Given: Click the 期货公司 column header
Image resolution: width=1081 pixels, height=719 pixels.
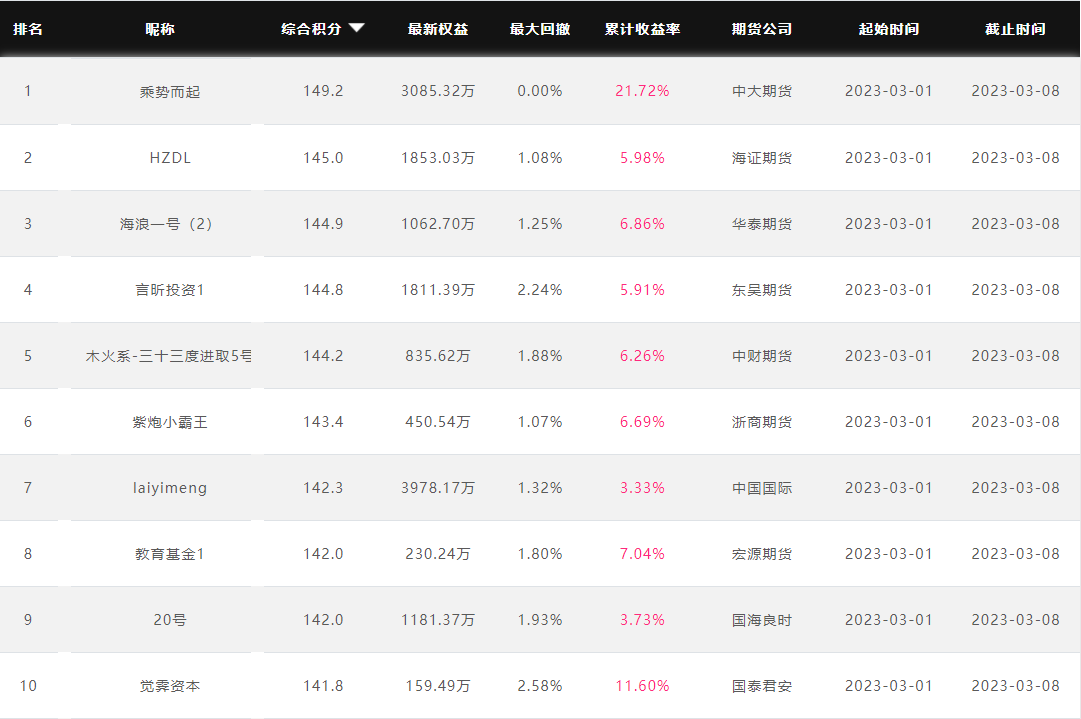Looking at the screenshot, I should [x=762, y=29].
